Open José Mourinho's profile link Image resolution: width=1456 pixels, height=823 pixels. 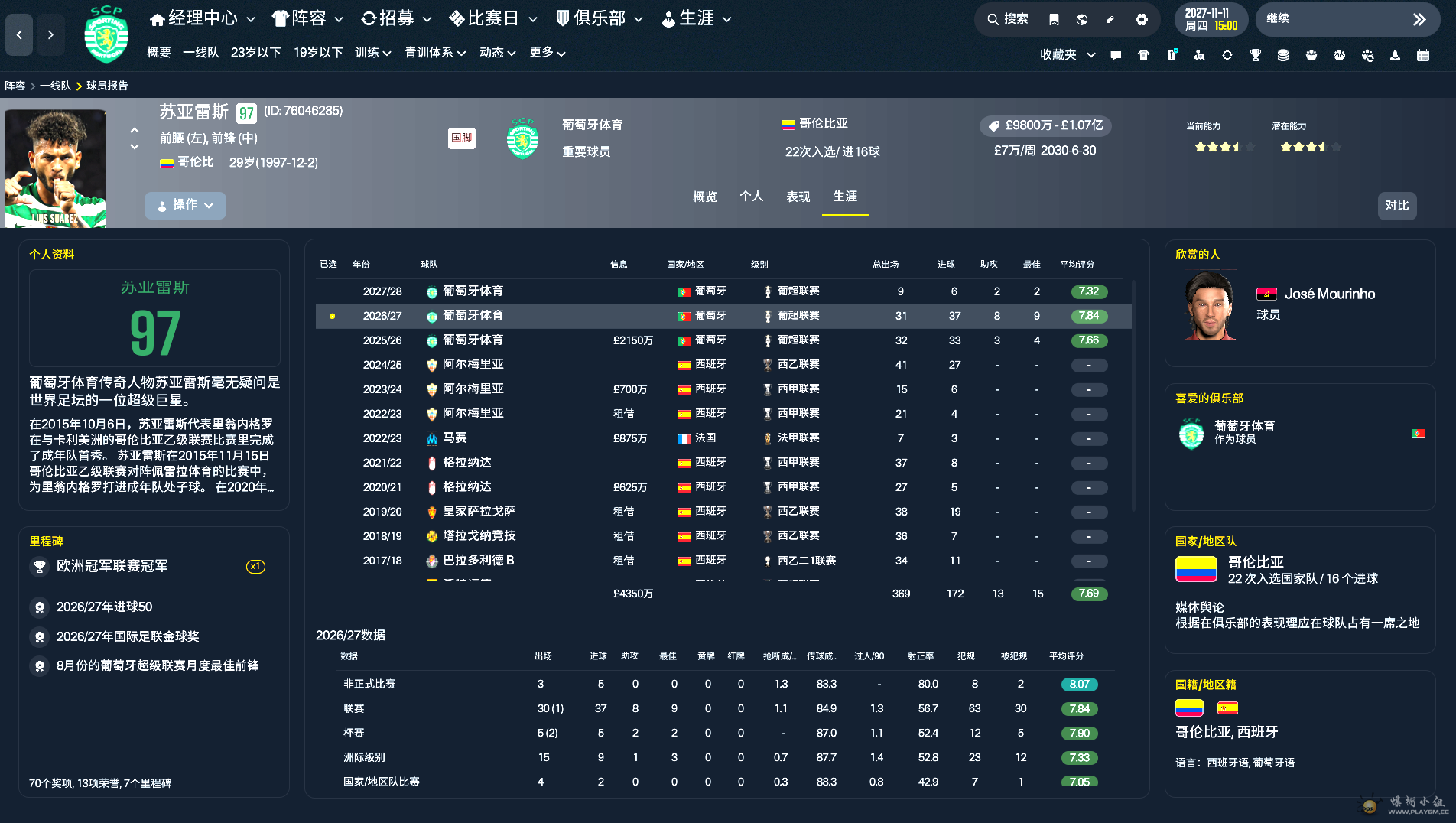coord(1329,294)
